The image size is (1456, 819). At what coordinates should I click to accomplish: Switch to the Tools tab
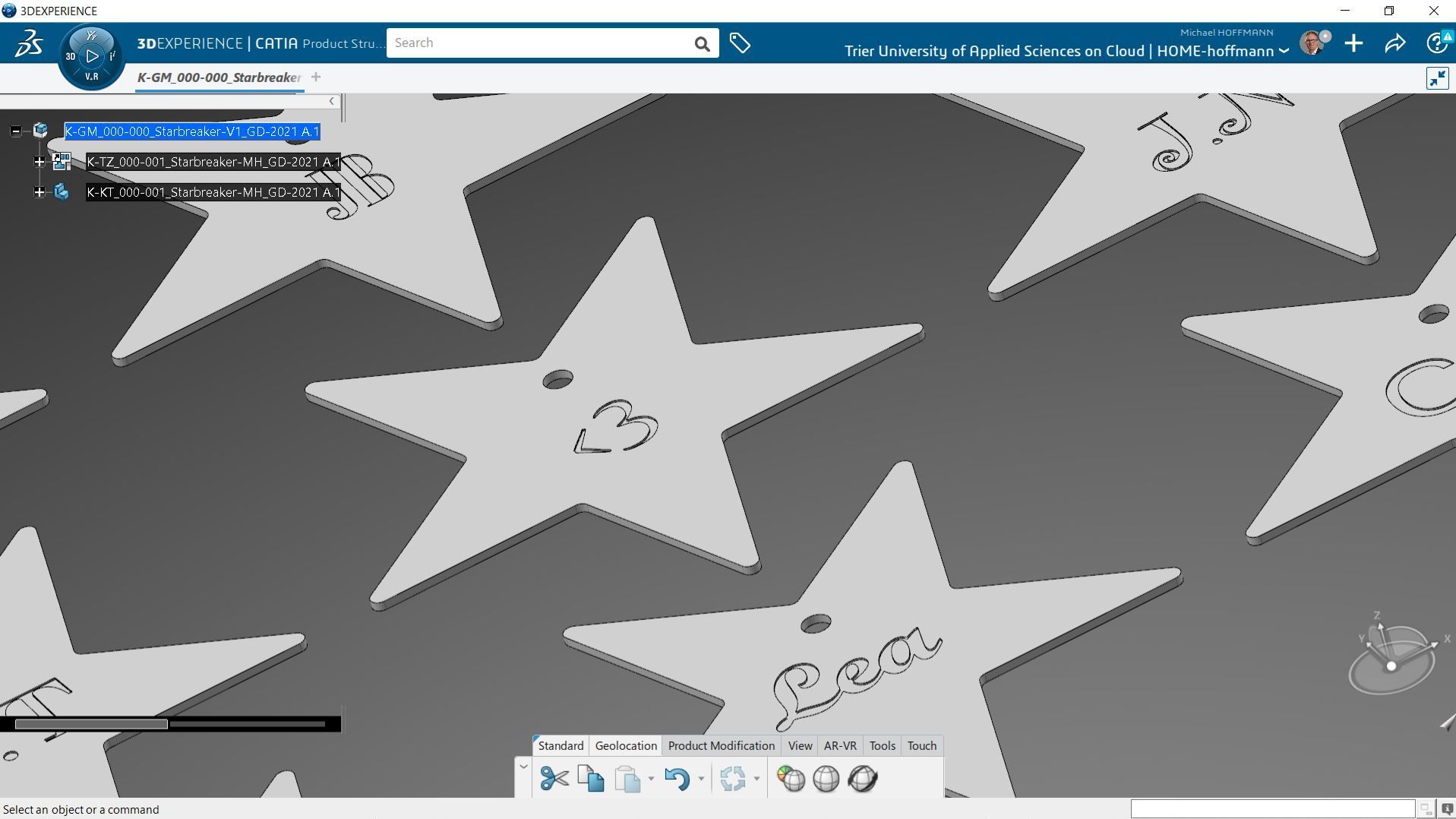pos(882,746)
